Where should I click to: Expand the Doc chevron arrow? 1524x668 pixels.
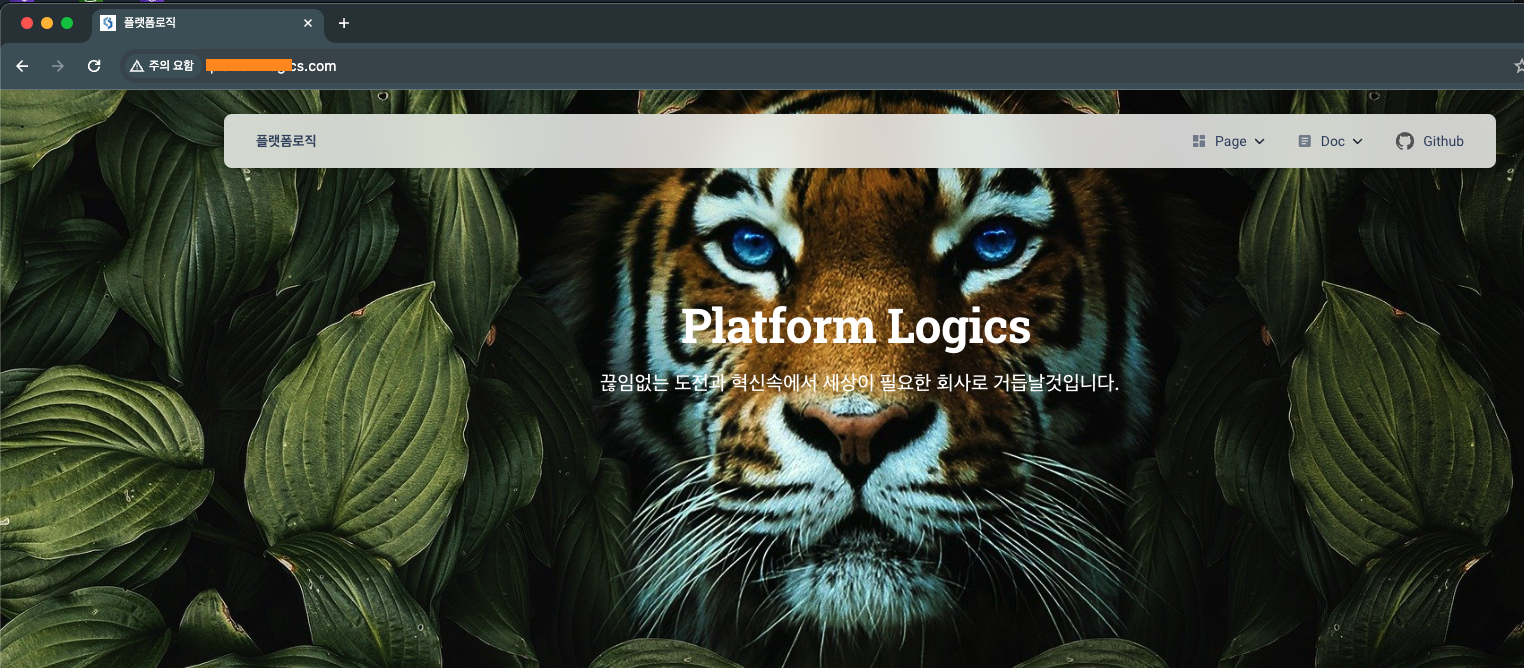1357,142
